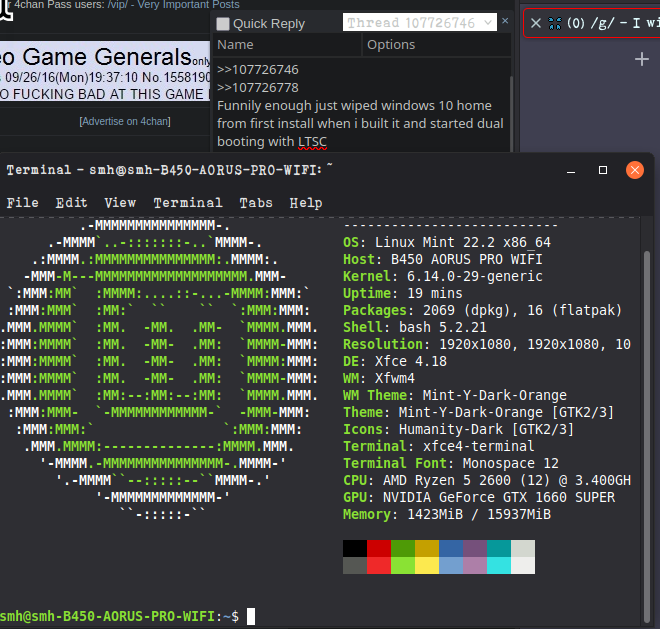
Task: Open a new browser tab with plus
Action: pos(641,59)
